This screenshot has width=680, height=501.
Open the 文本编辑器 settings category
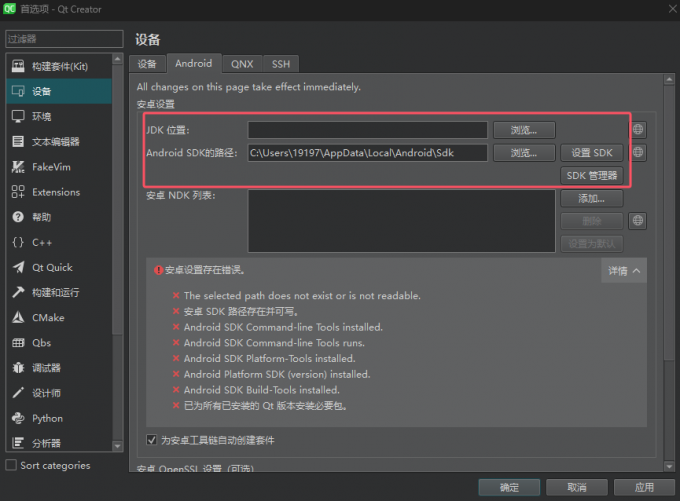[55, 142]
